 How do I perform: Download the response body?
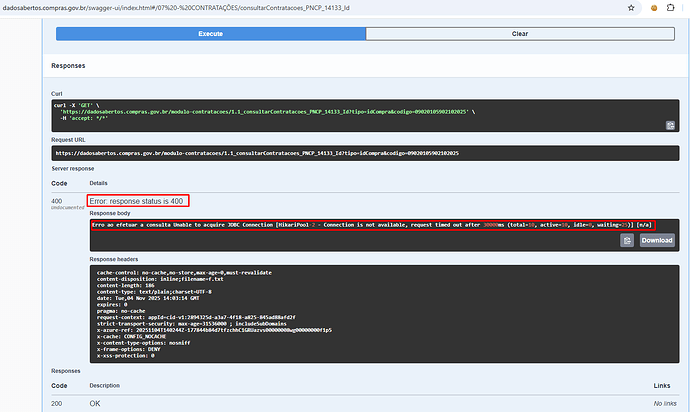(x=657, y=240)
